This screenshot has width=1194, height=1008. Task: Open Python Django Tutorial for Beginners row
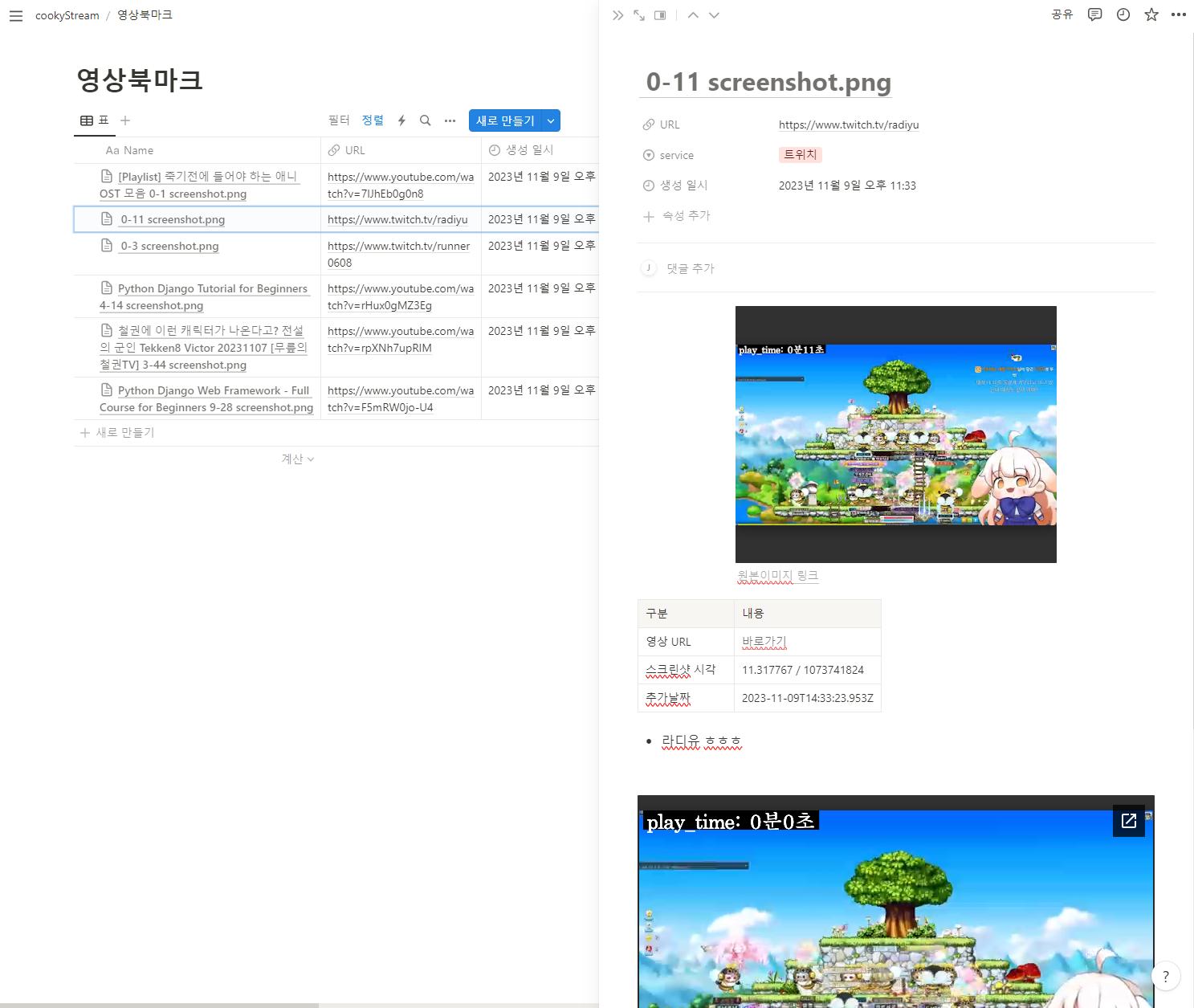pos(204,296)
